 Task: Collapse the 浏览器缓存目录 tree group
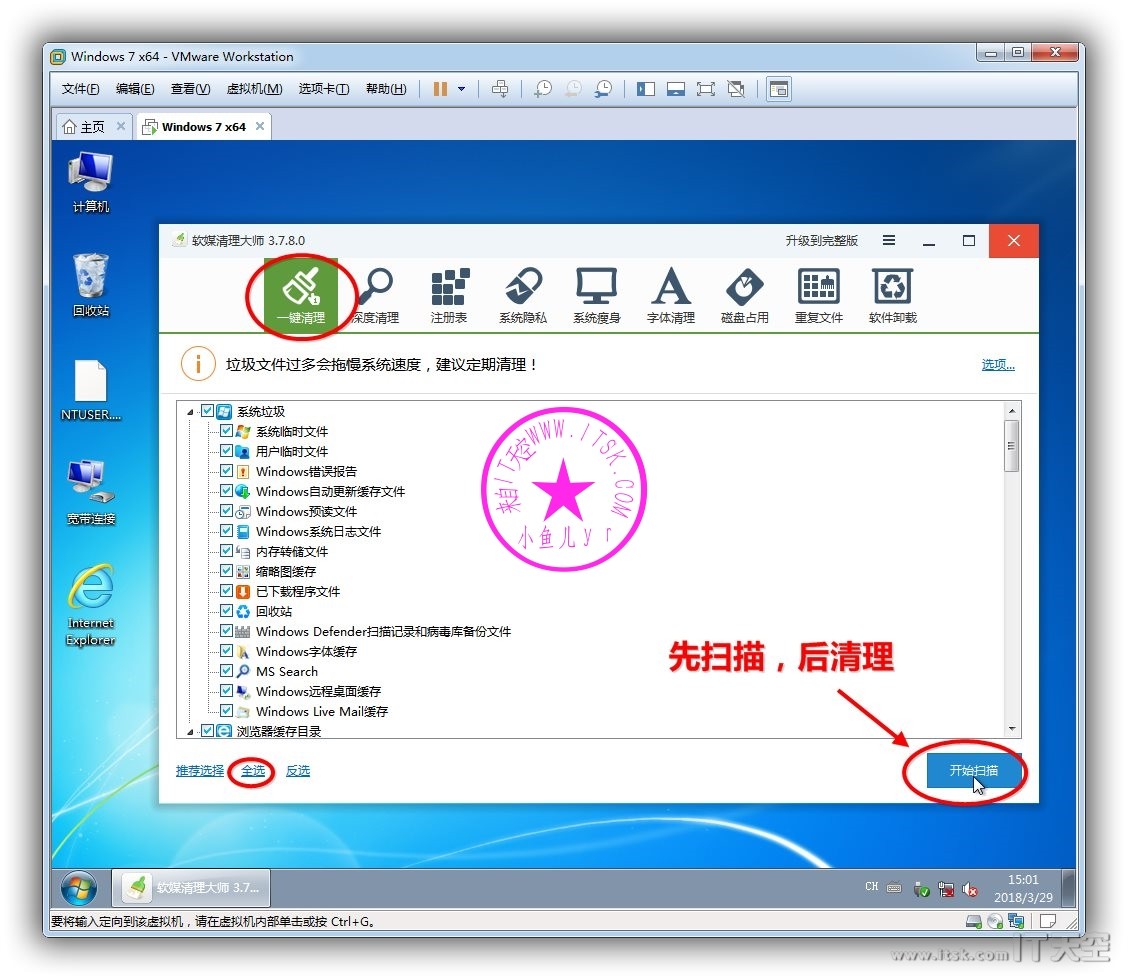pyautogui.click(x=191, y=732)
